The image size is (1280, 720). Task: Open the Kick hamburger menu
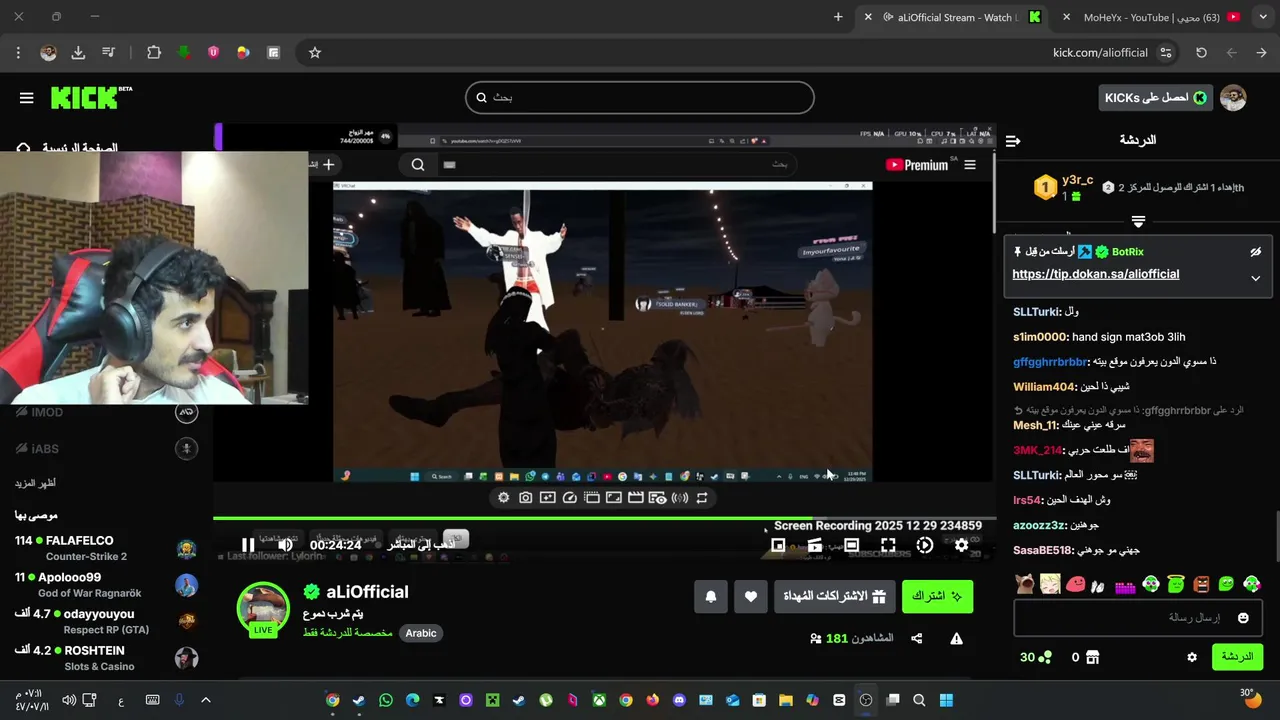(x=26, y=97)
